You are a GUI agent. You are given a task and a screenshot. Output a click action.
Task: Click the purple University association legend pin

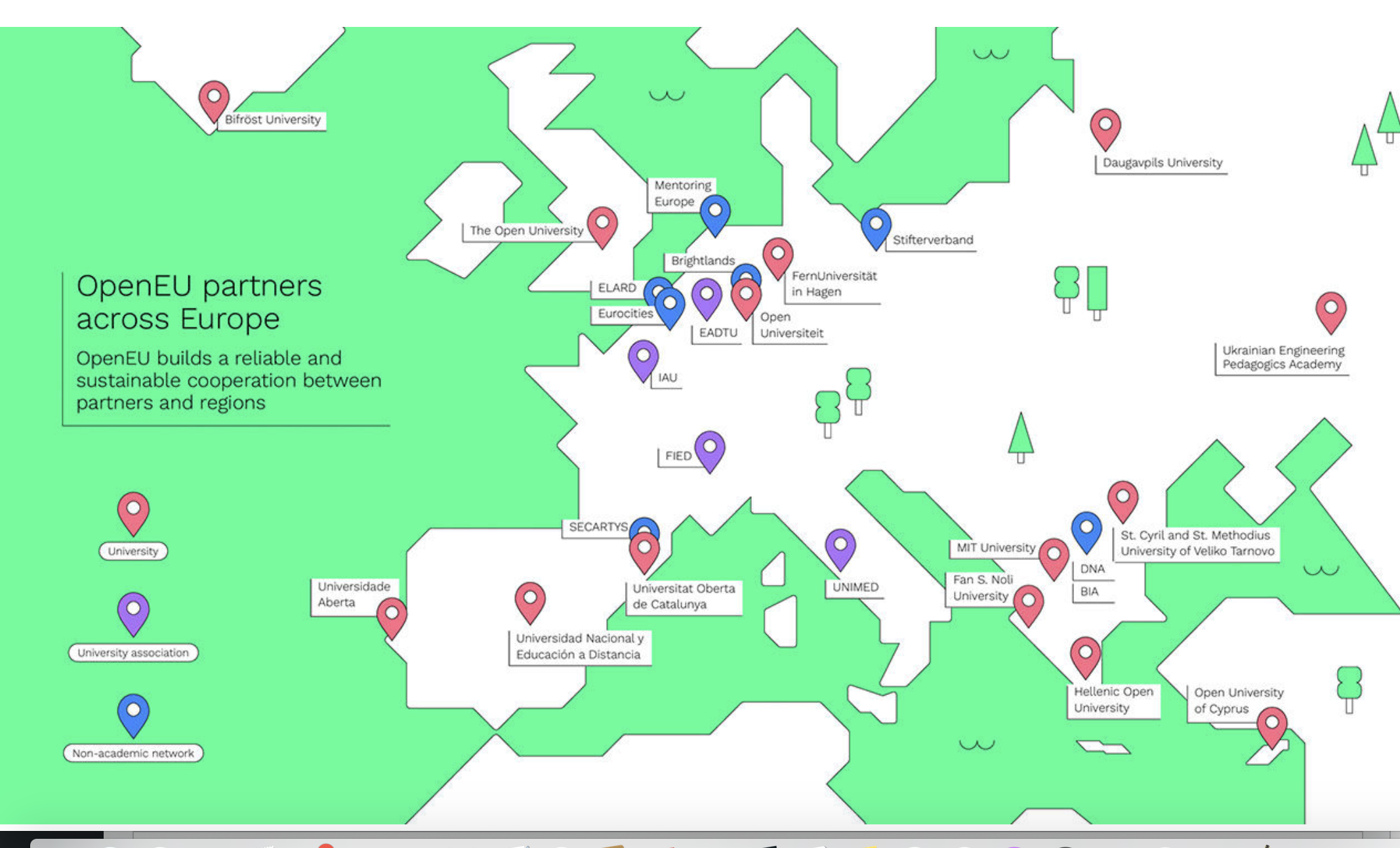(x=133, y=614)
